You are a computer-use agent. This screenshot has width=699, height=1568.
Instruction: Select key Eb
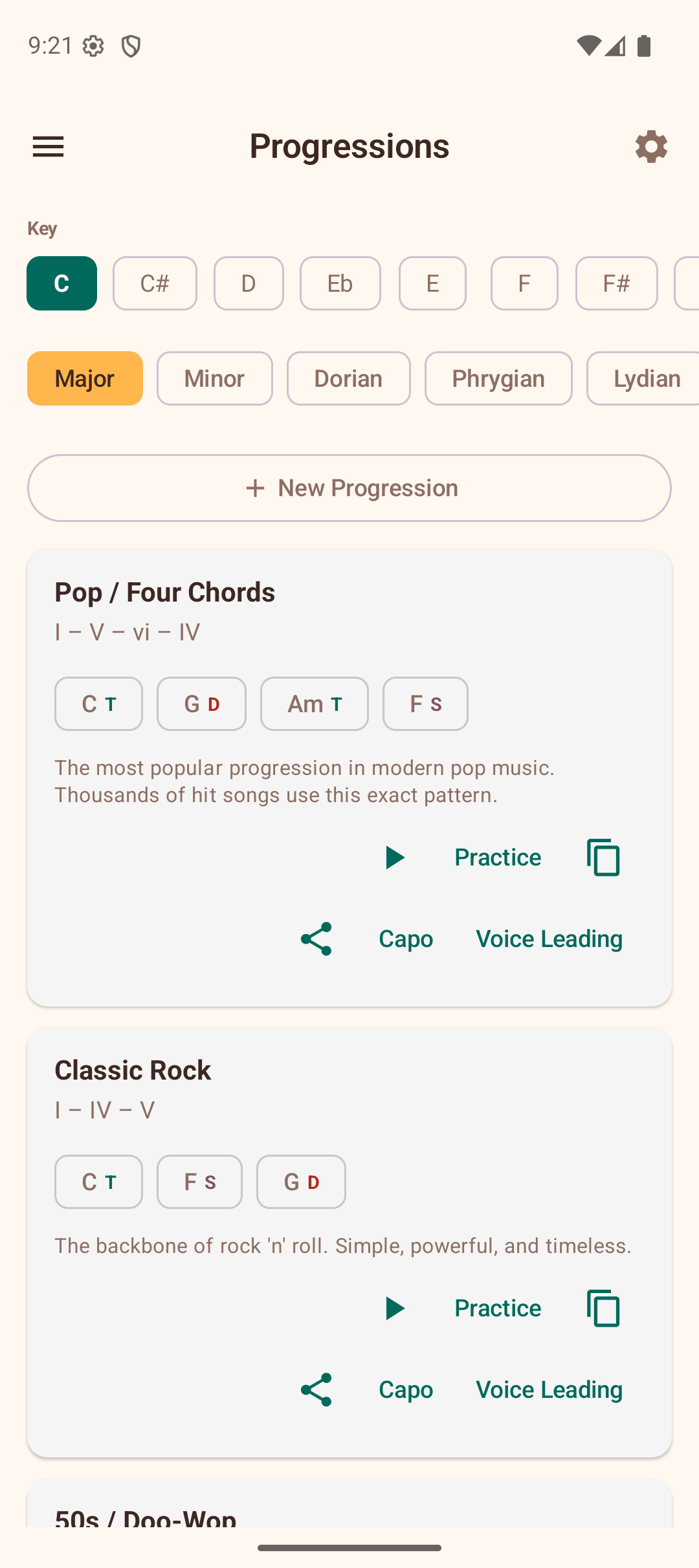(340, 283)
